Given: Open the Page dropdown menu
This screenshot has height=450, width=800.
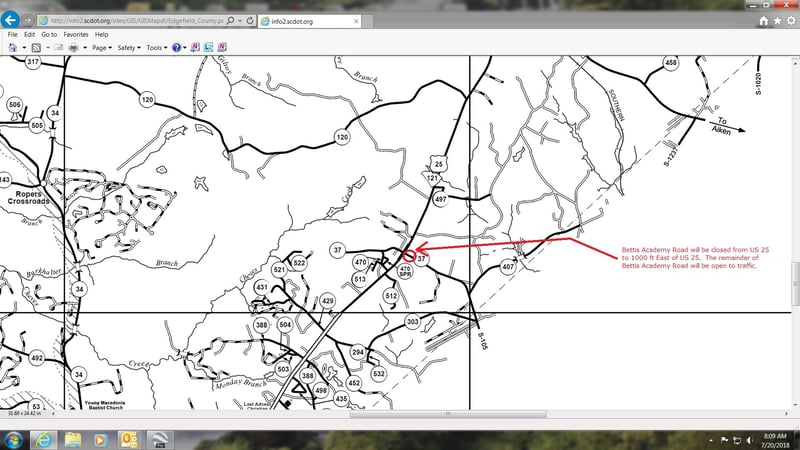Looking at the screenshot, I should click(102, 47).
